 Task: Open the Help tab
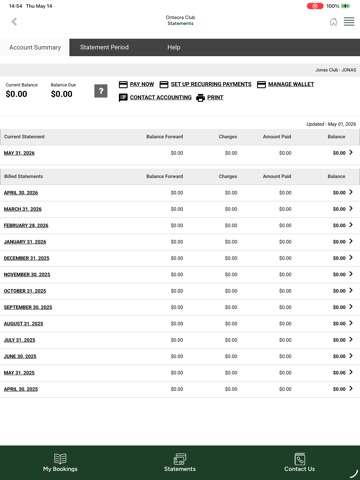pos(174,47)
